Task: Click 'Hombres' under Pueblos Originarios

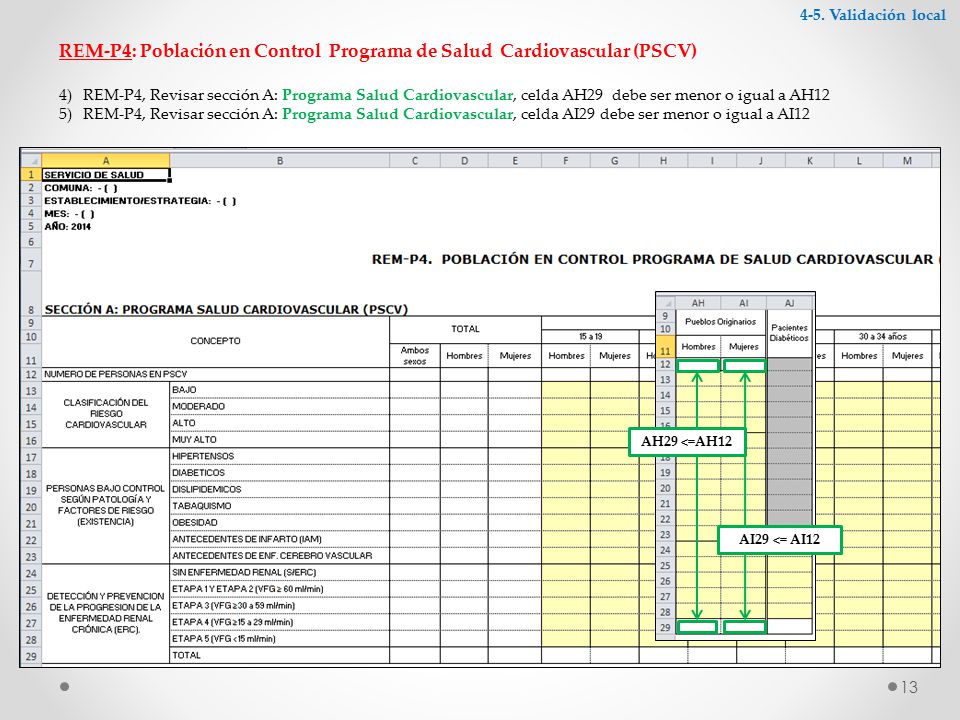Action: click(x=698, y=347)
